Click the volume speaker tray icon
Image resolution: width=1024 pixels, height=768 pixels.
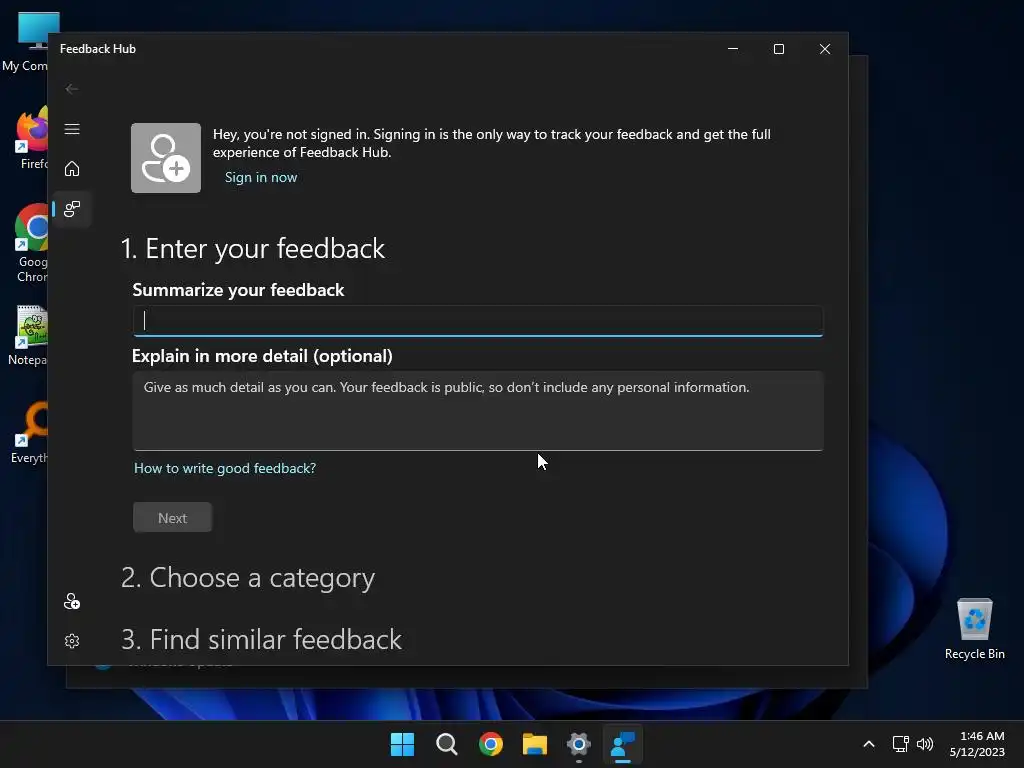925,744
